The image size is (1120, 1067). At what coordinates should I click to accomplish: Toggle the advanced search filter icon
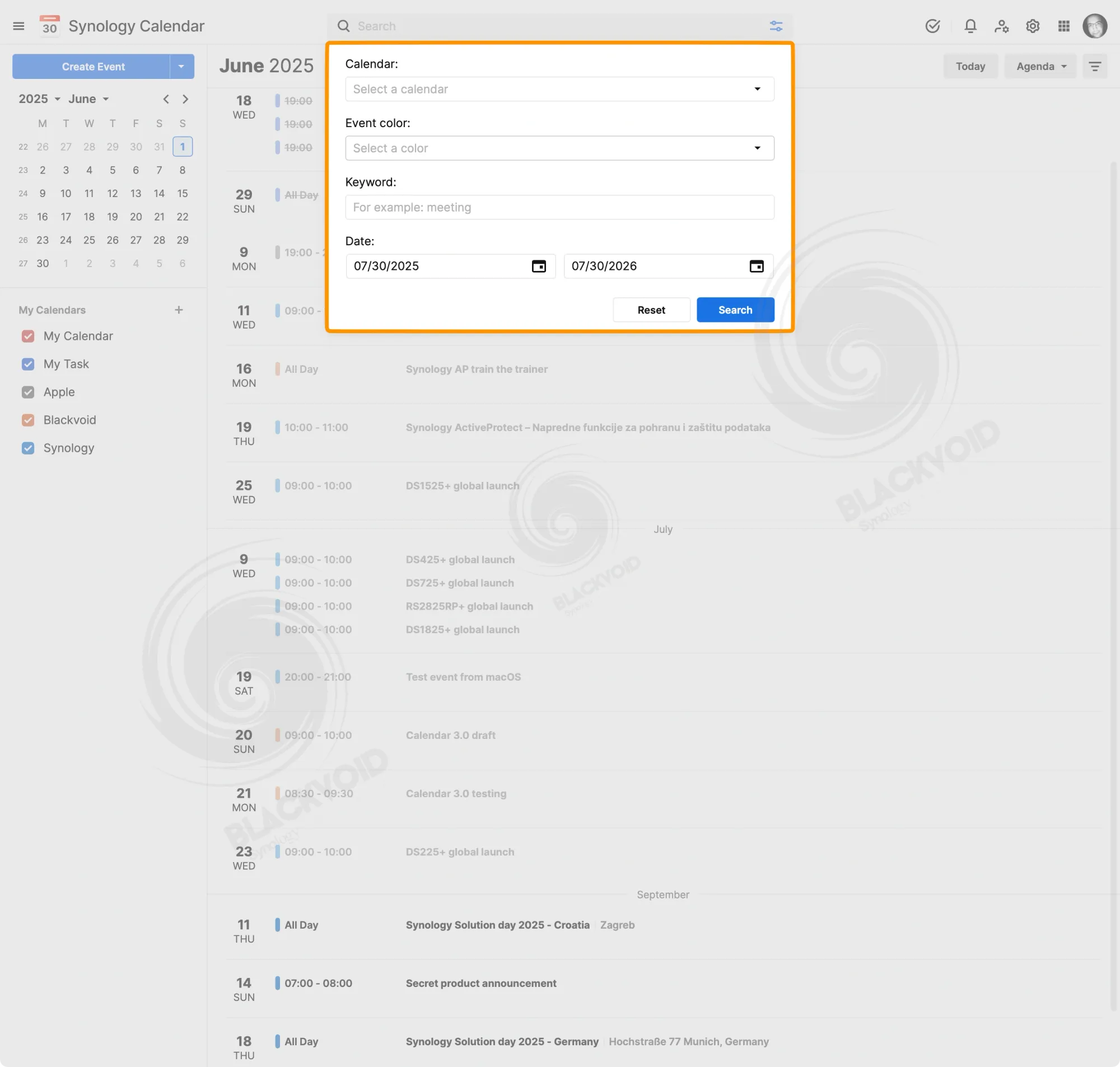776,26
